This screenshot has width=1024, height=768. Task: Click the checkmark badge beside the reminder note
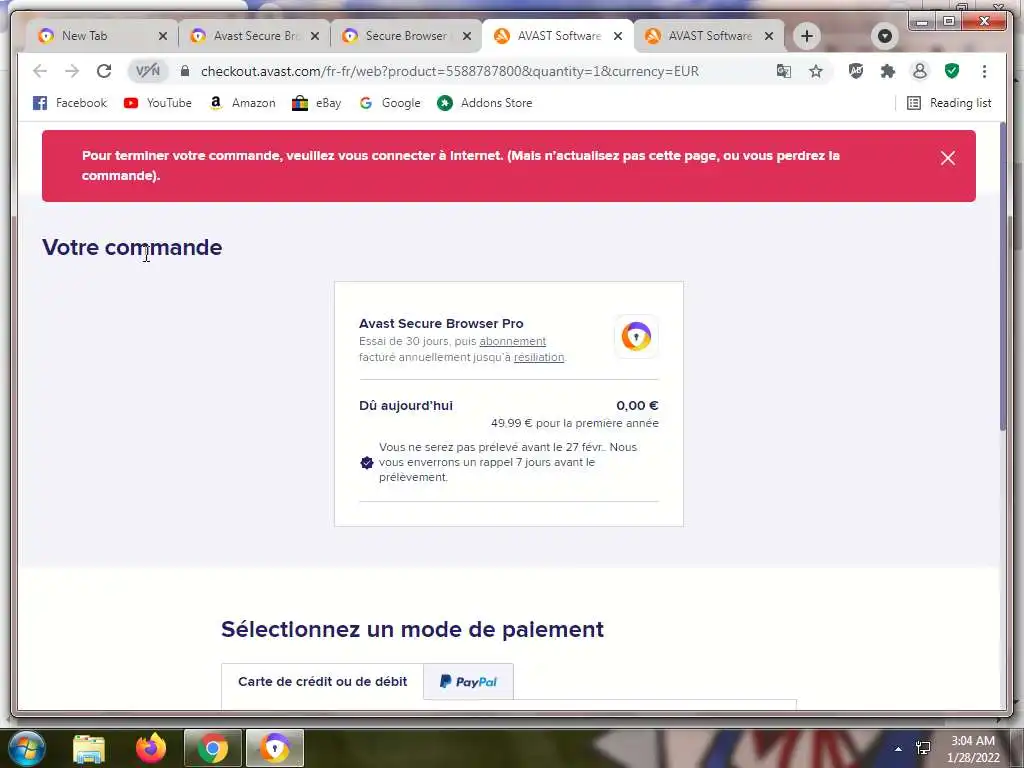[367, 462]
